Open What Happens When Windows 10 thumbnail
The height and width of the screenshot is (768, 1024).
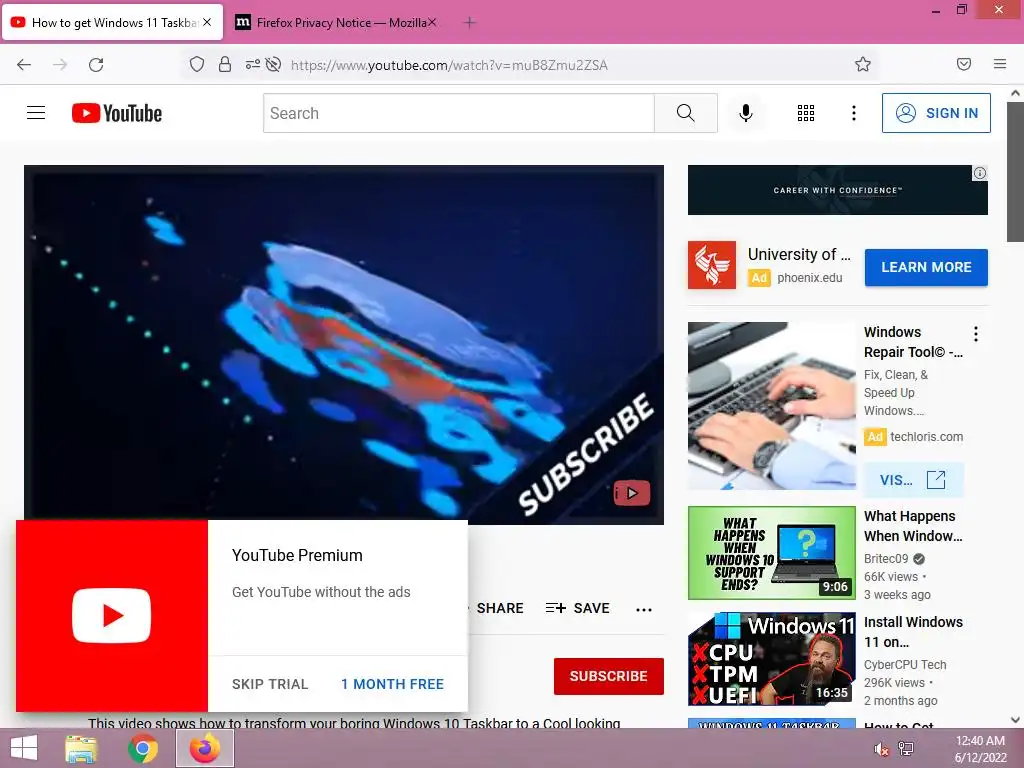pyautogui.click(x=771, y=552)
